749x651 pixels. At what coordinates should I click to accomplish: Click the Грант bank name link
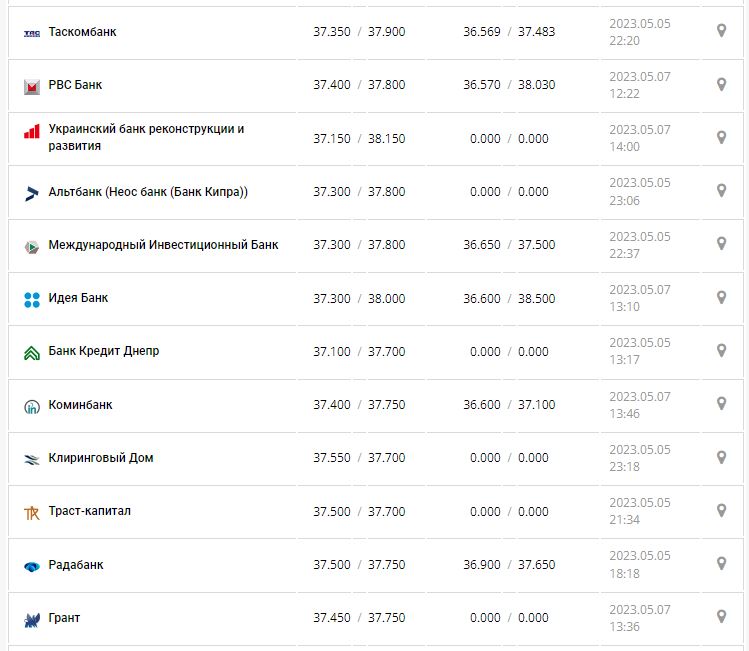pos(64,618)
